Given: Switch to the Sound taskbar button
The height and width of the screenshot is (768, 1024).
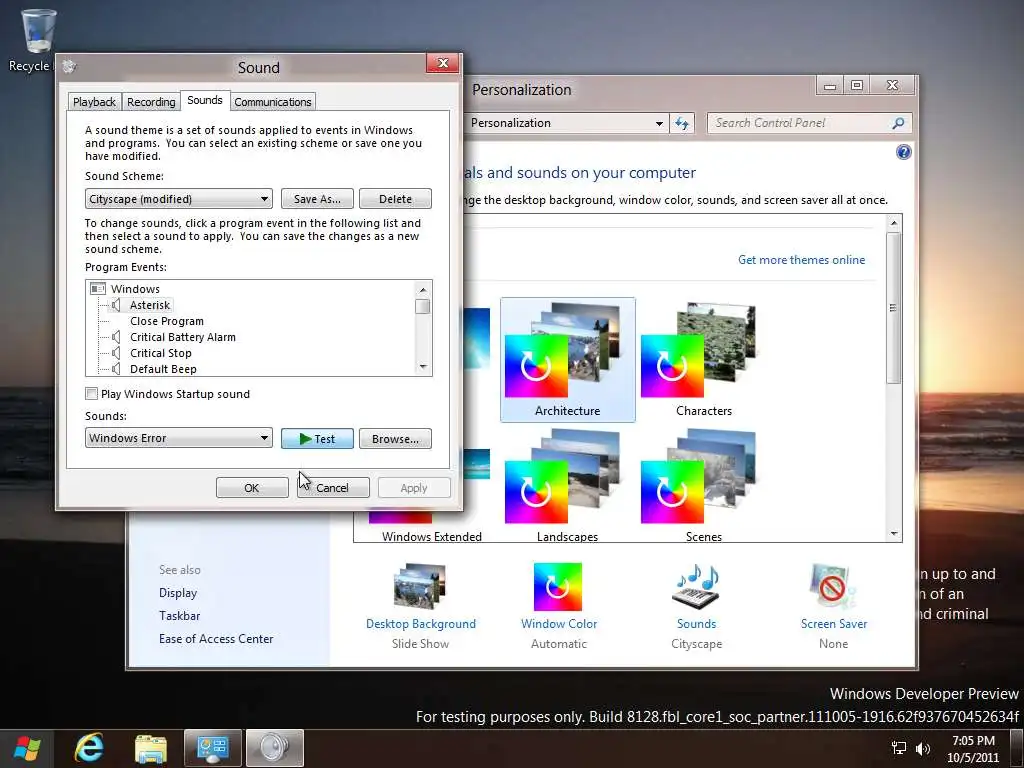Looking at the screenshot, I should [275, 748].
